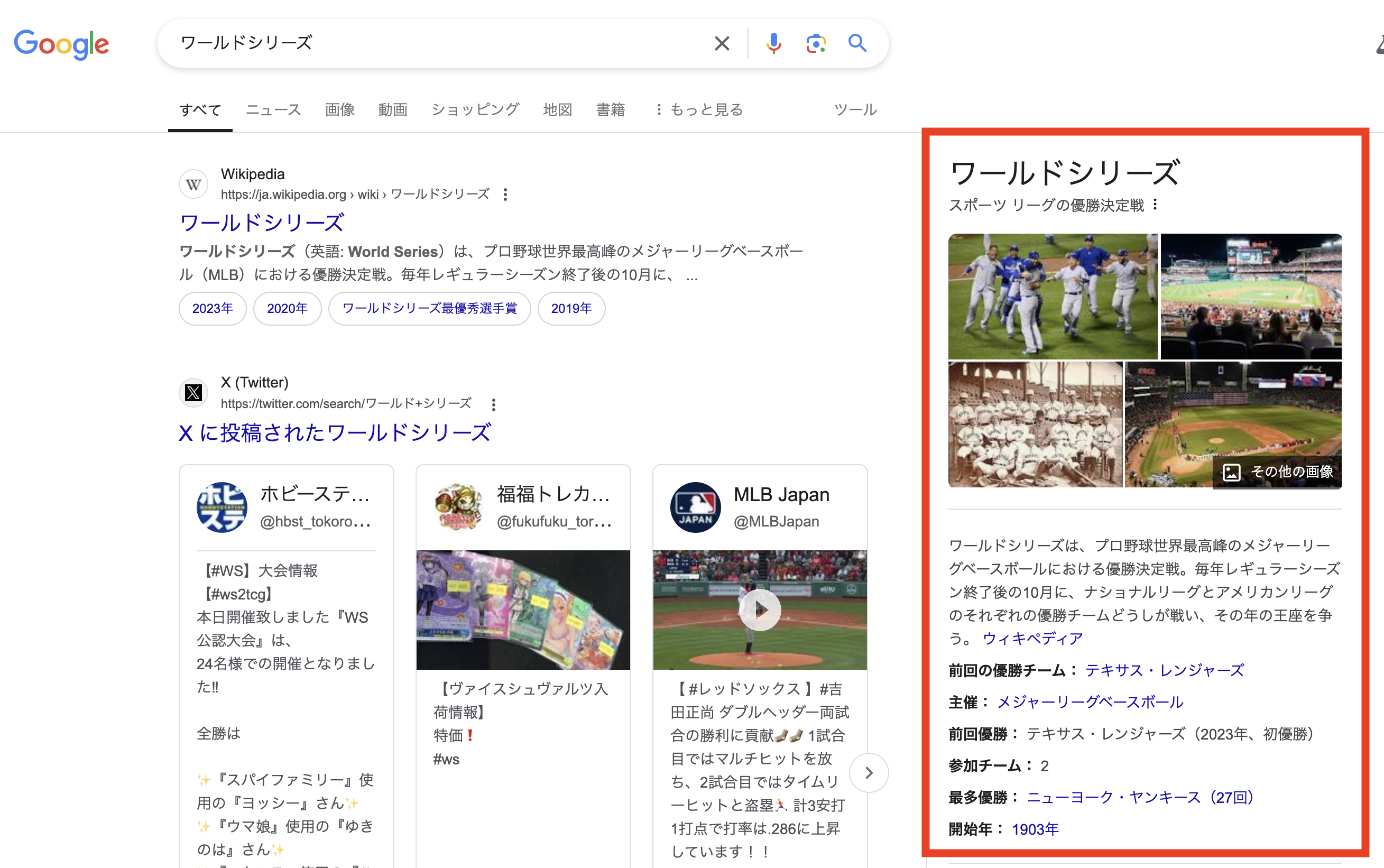Image resolution: width=1384 pixels, height=868 pixels.
Task: Open the X (Twitter) result's three-dot menu
Action: [x=493, y=404]
